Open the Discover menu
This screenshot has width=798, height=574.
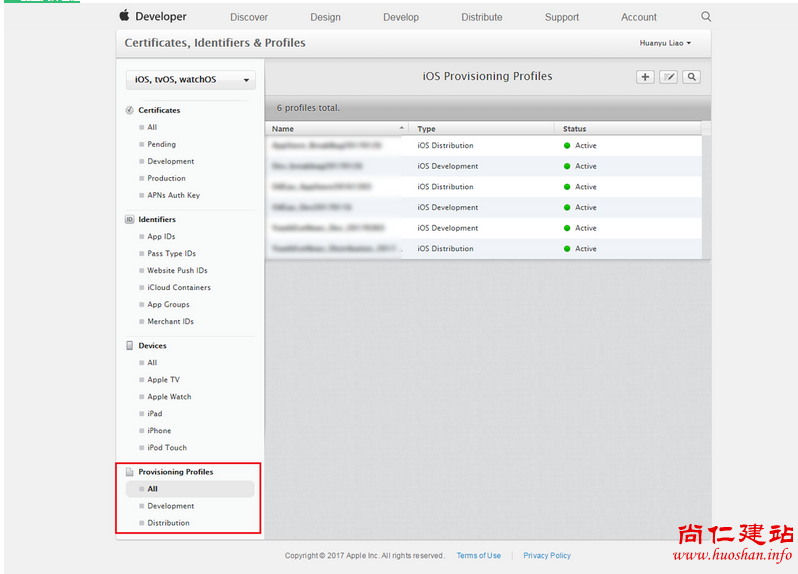[x=249, y=17]
